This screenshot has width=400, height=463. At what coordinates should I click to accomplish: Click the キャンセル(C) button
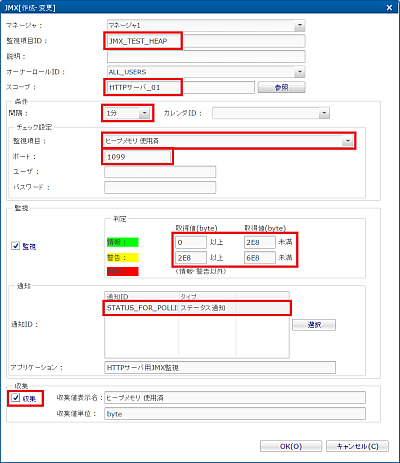357,446
